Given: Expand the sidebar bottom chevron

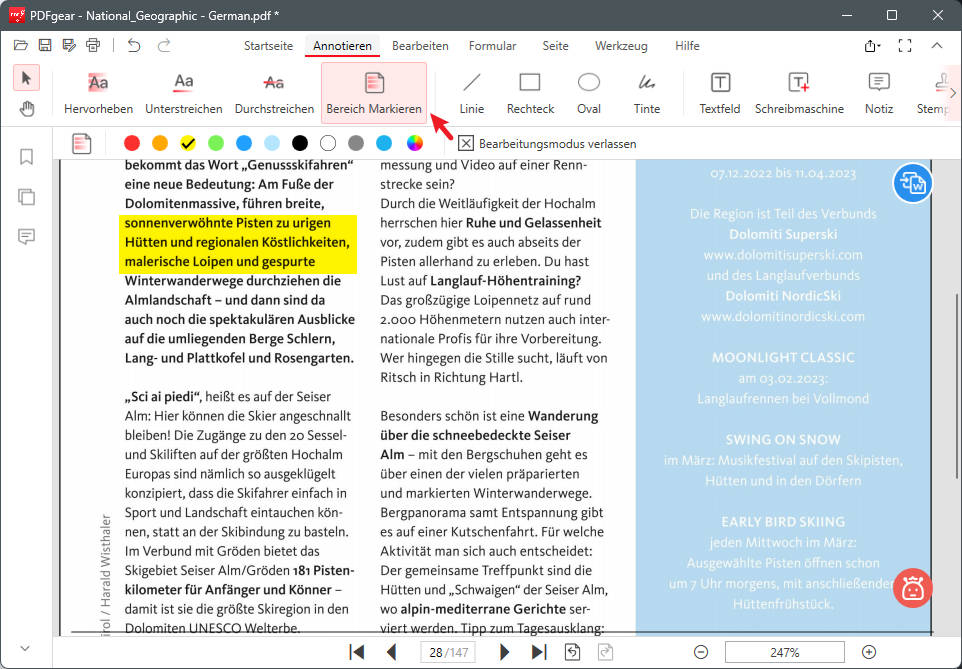Looking at the screenshot, I should pyautogui.click(x=25, y=647).
